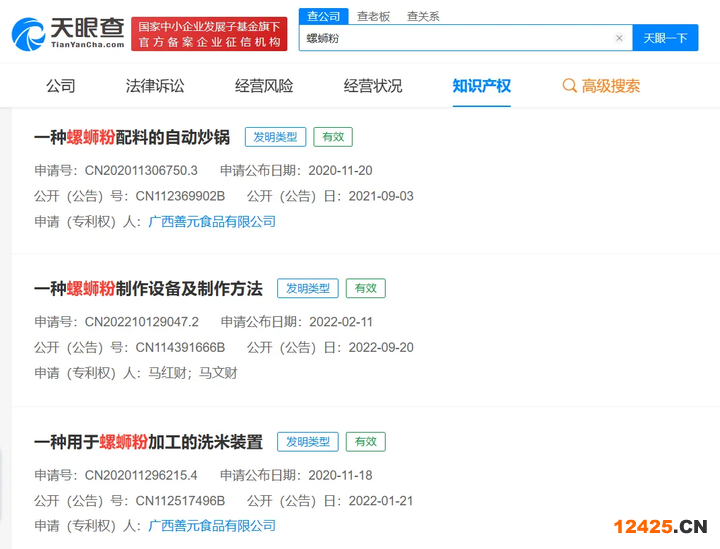Open the 公司 results tab

coord(61,86)
